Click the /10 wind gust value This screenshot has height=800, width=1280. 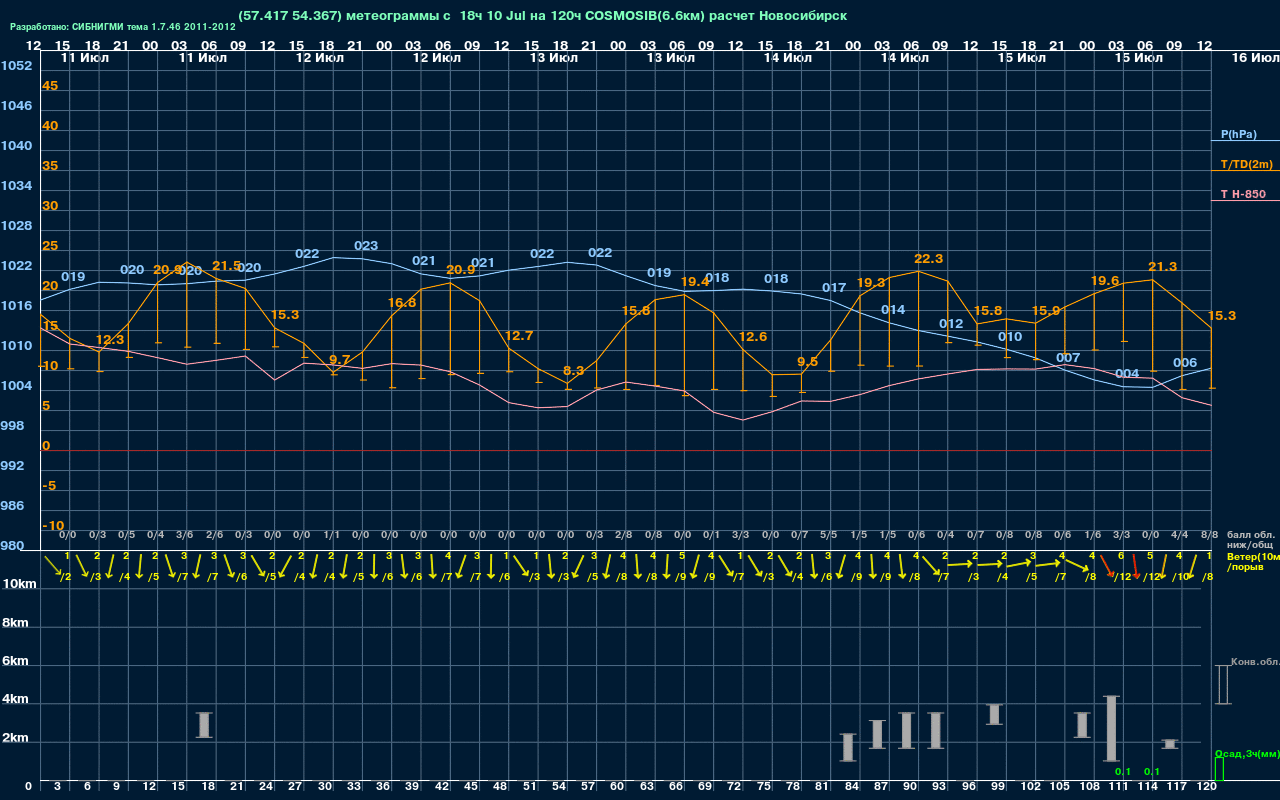click(1180, 577)
